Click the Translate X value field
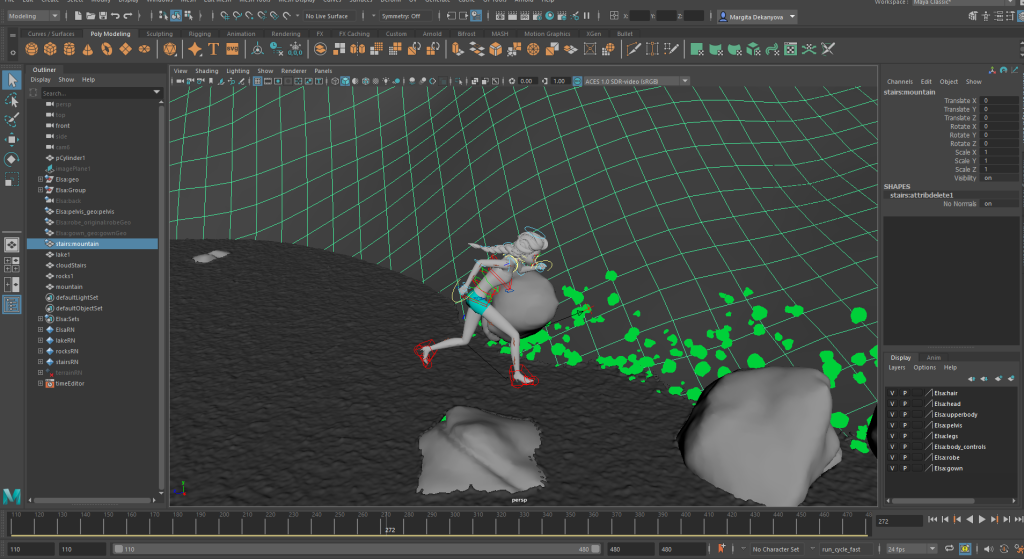Screen dimensions: 1024x559 [999, 101]
